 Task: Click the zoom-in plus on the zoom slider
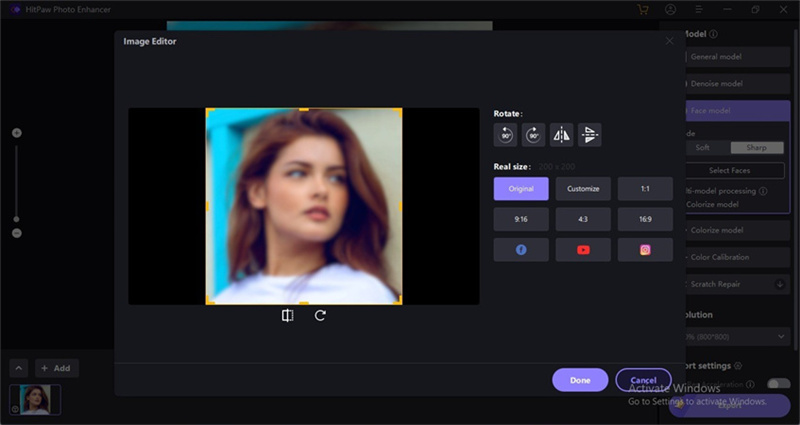[16, 133]
